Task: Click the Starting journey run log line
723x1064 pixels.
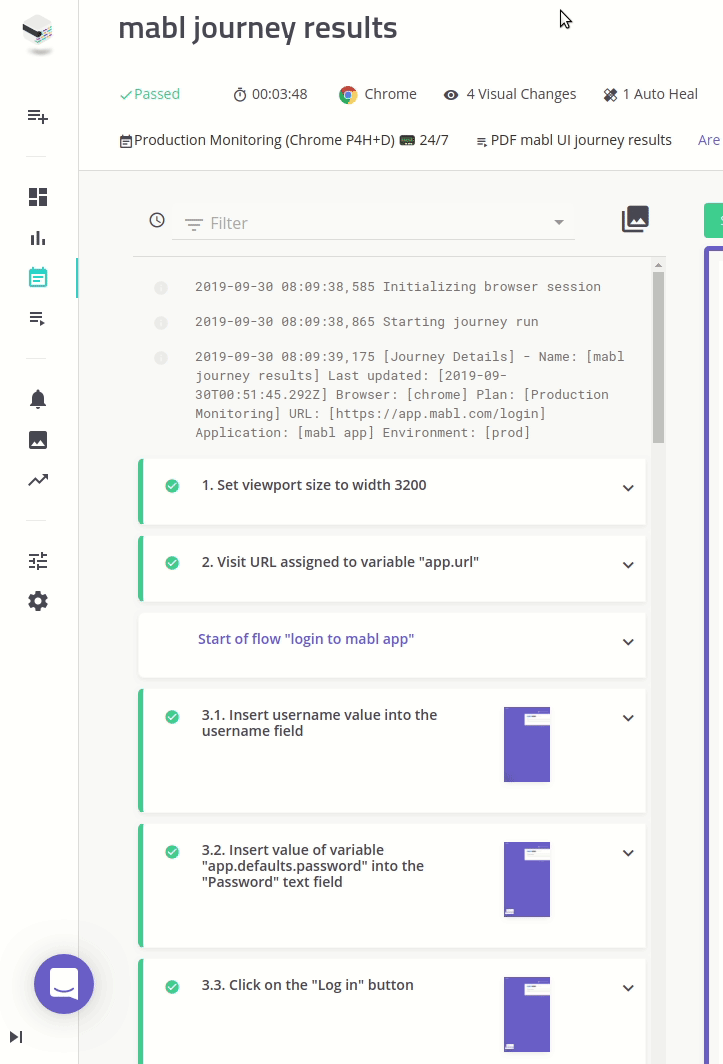Action: tap(367, 322)
